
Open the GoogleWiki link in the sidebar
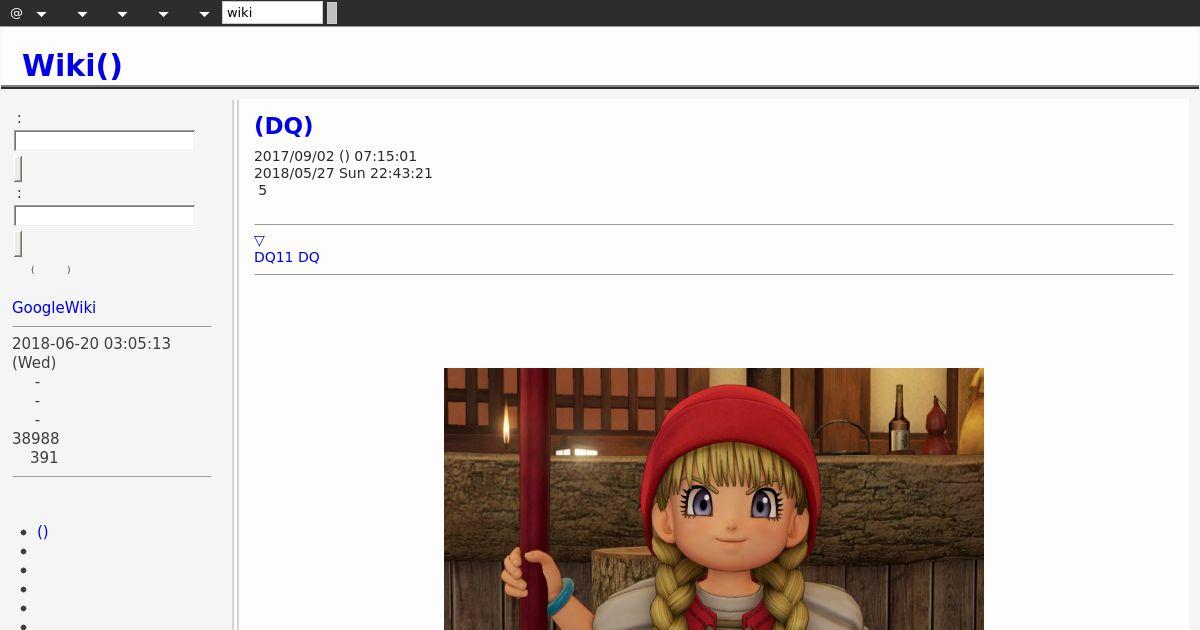click(54, 308)
